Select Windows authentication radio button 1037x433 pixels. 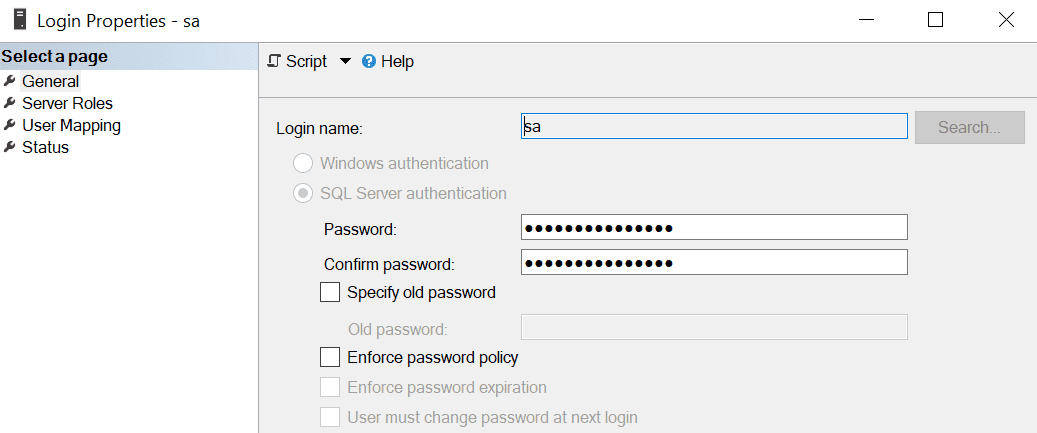pos(302,163)
